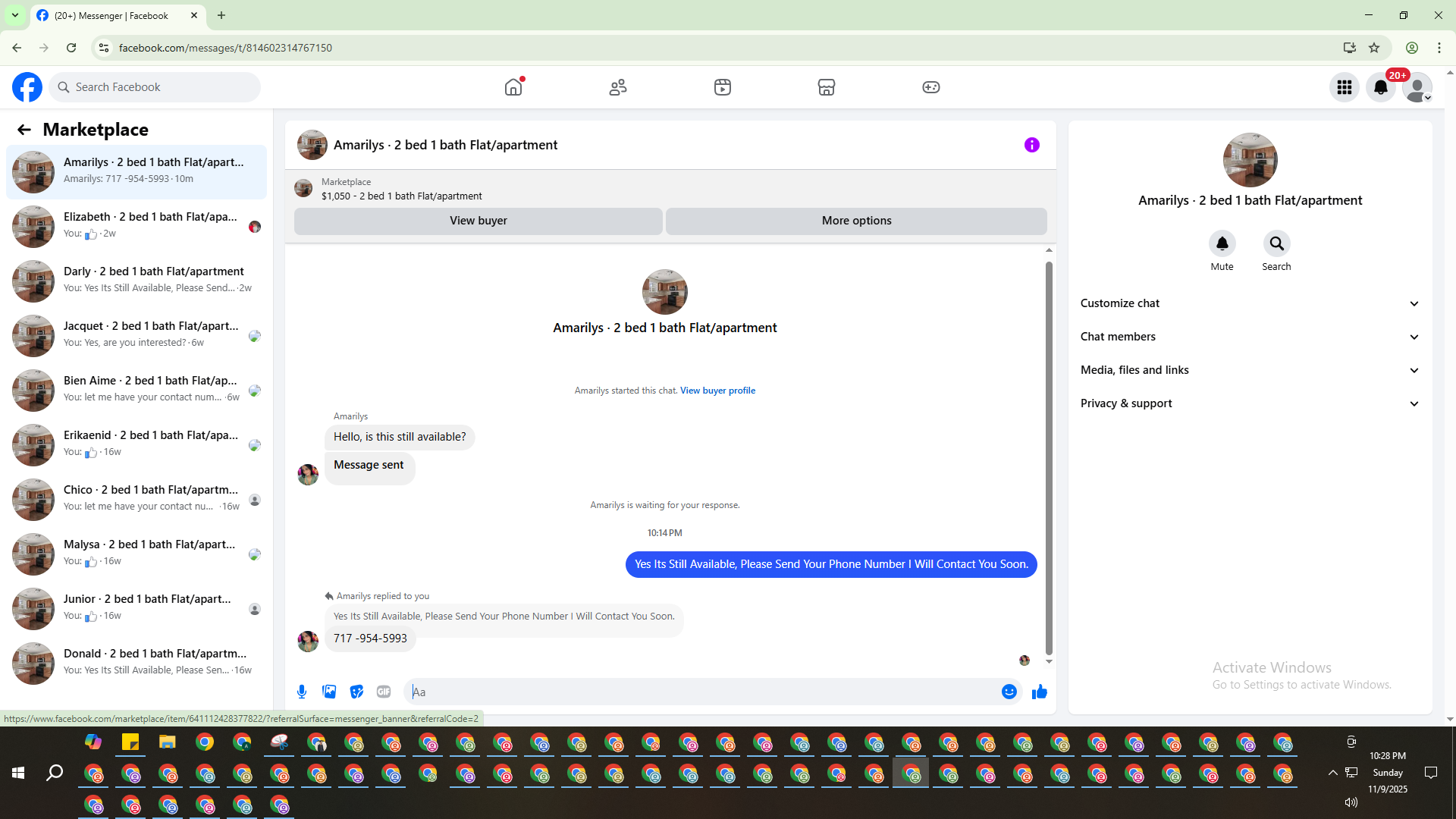The width and height of the screenshot is (1456, 819).
Task: Open the $1,050 Marketplace listing banner
Action: tap(670, 189)
